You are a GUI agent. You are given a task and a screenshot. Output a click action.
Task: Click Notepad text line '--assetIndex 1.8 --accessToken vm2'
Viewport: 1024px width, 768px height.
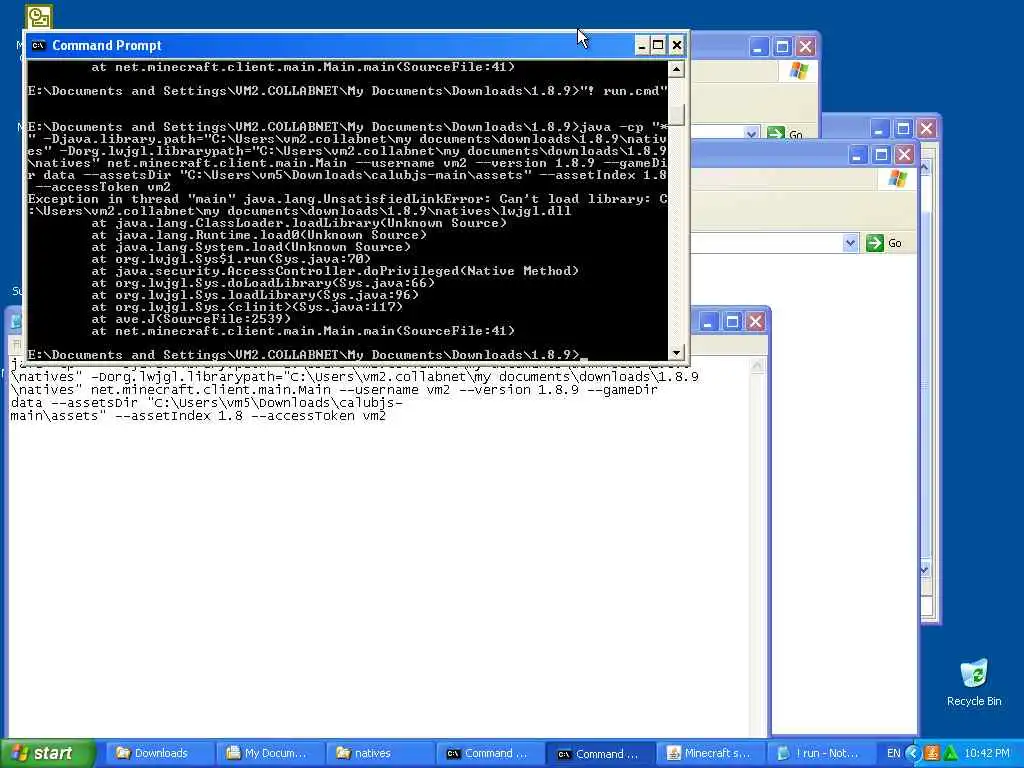pyautogui.click(x=250, y=416)
